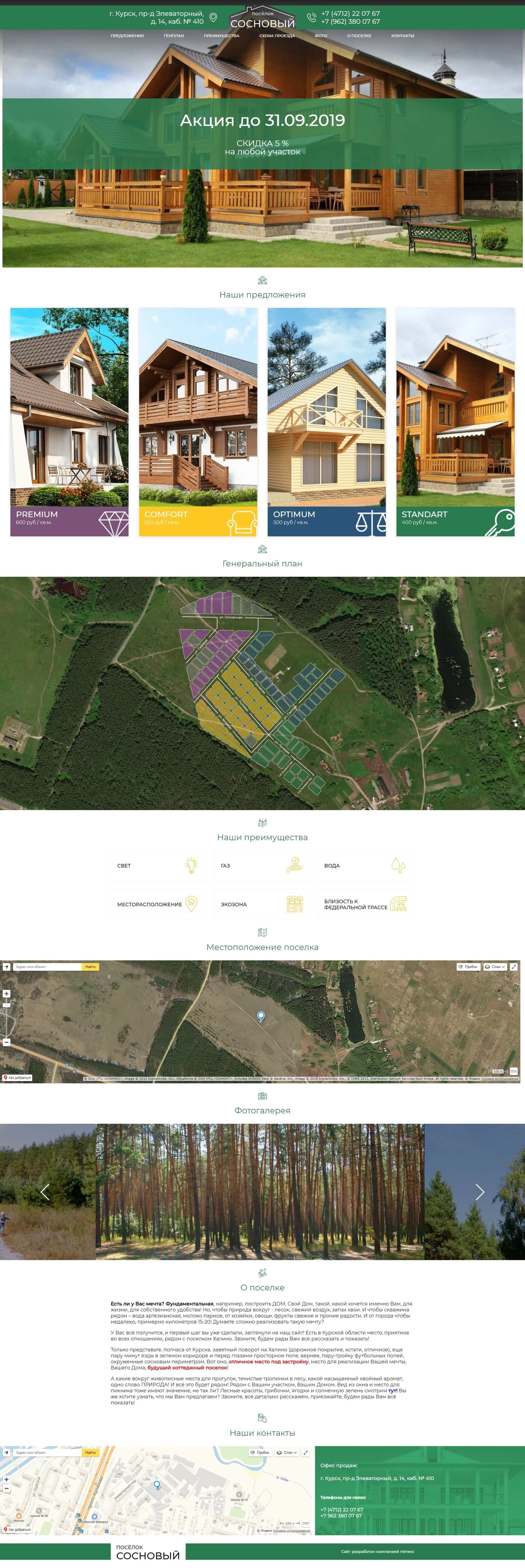Show next photo in gallery
The height and width of the screenshot is (1568, 525).
(480, 1192)
